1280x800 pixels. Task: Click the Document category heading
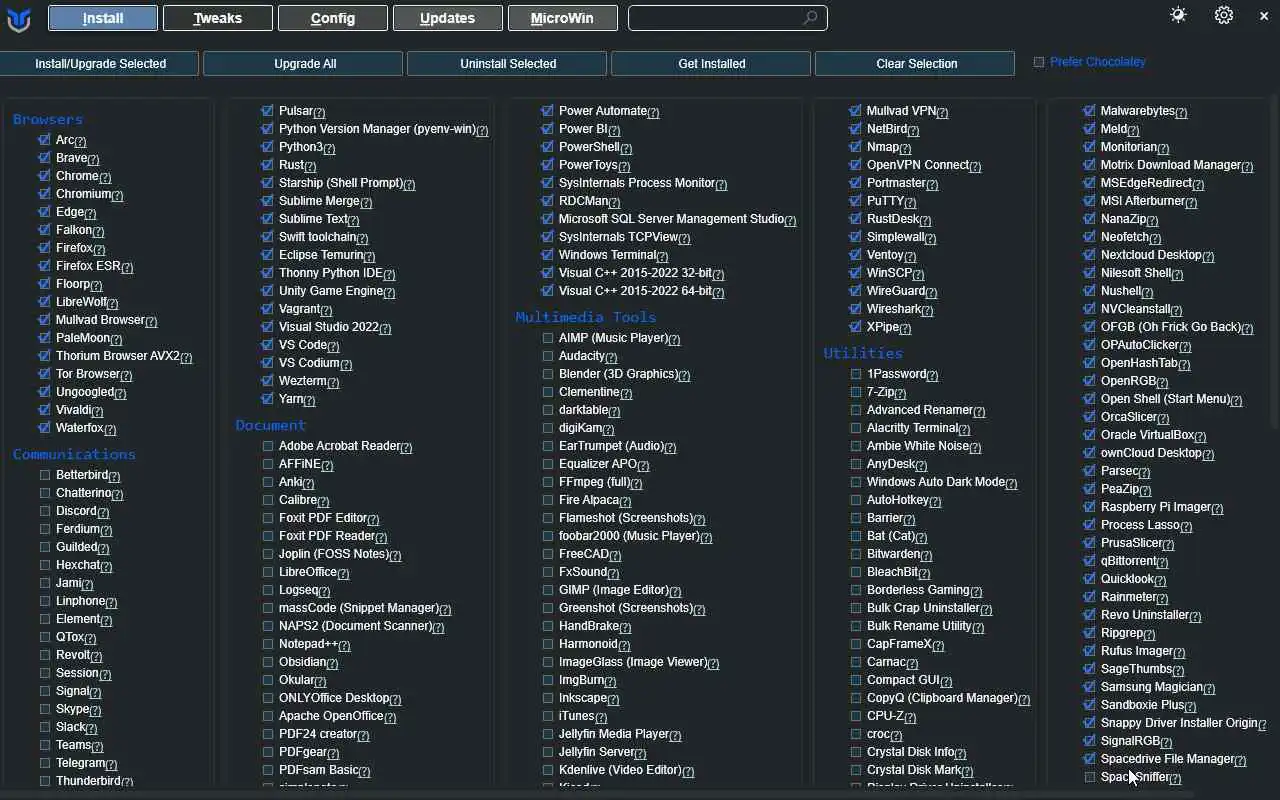(271, 425)
